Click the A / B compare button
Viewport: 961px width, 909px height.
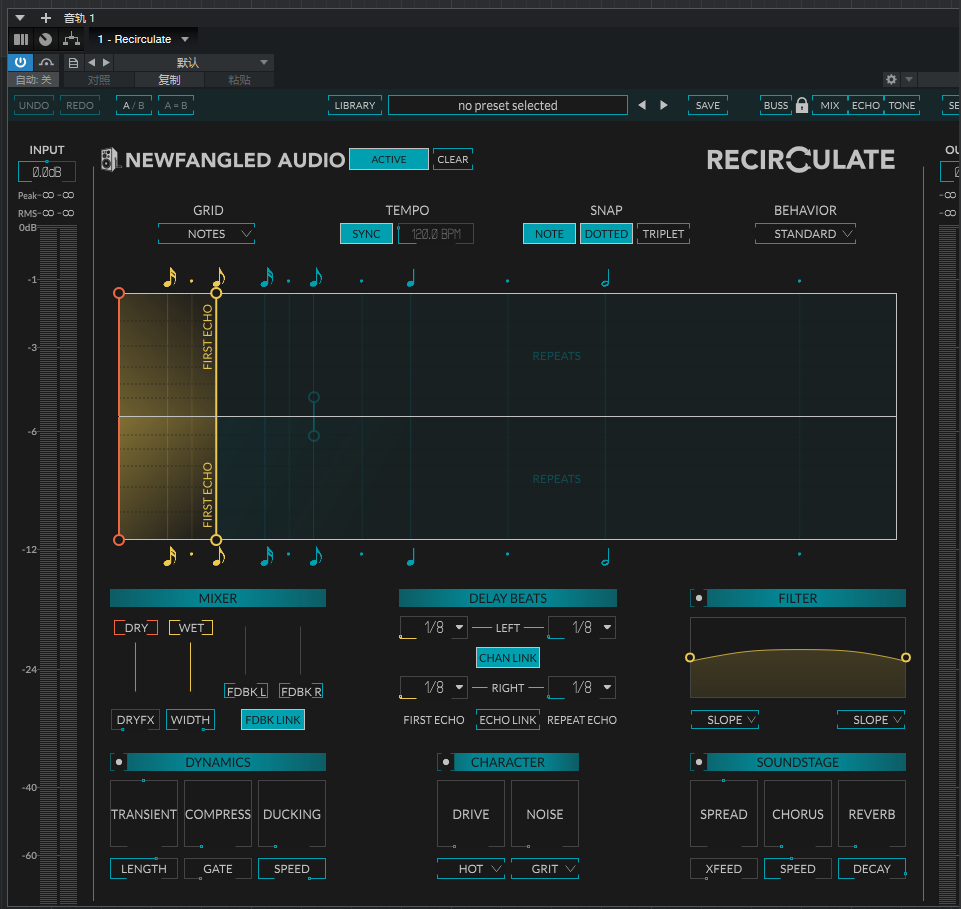click(134, 105)
